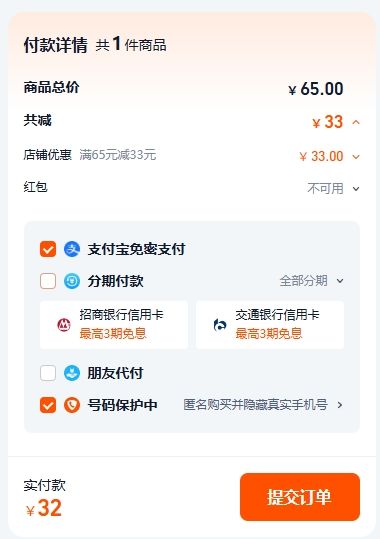Enable the 分期付款 checkbox
Screen dimensions: 380x539
(x=48, y=281)
